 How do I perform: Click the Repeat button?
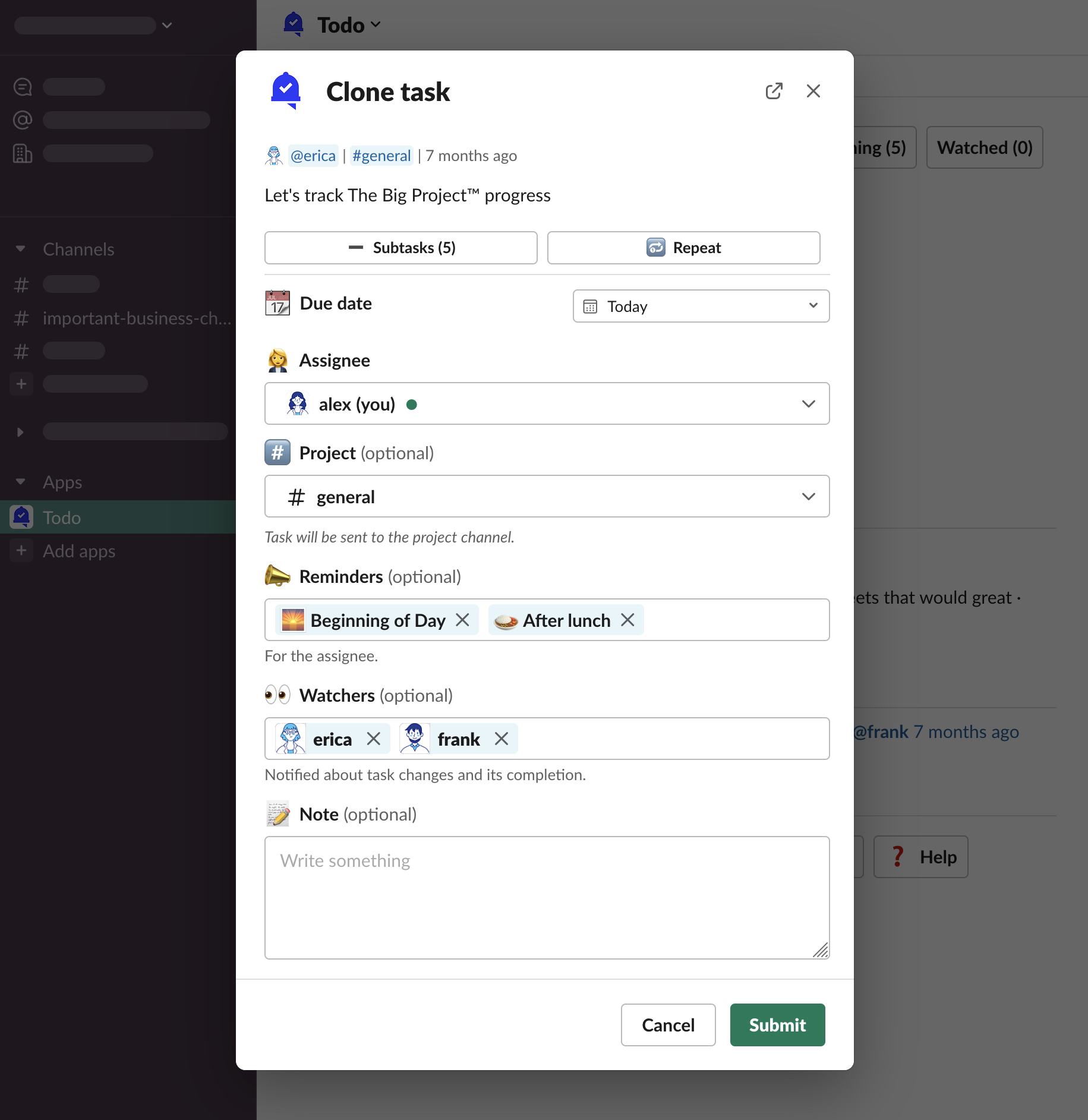pos(683,248)
